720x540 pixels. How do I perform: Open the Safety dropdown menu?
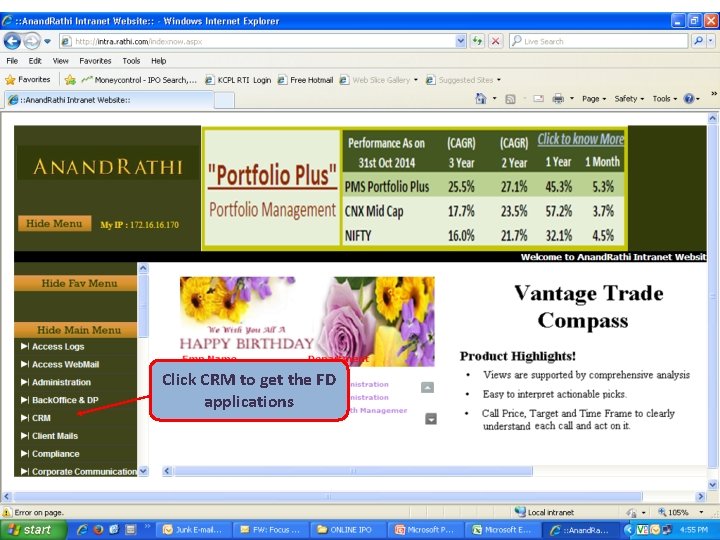pos(629,99)
